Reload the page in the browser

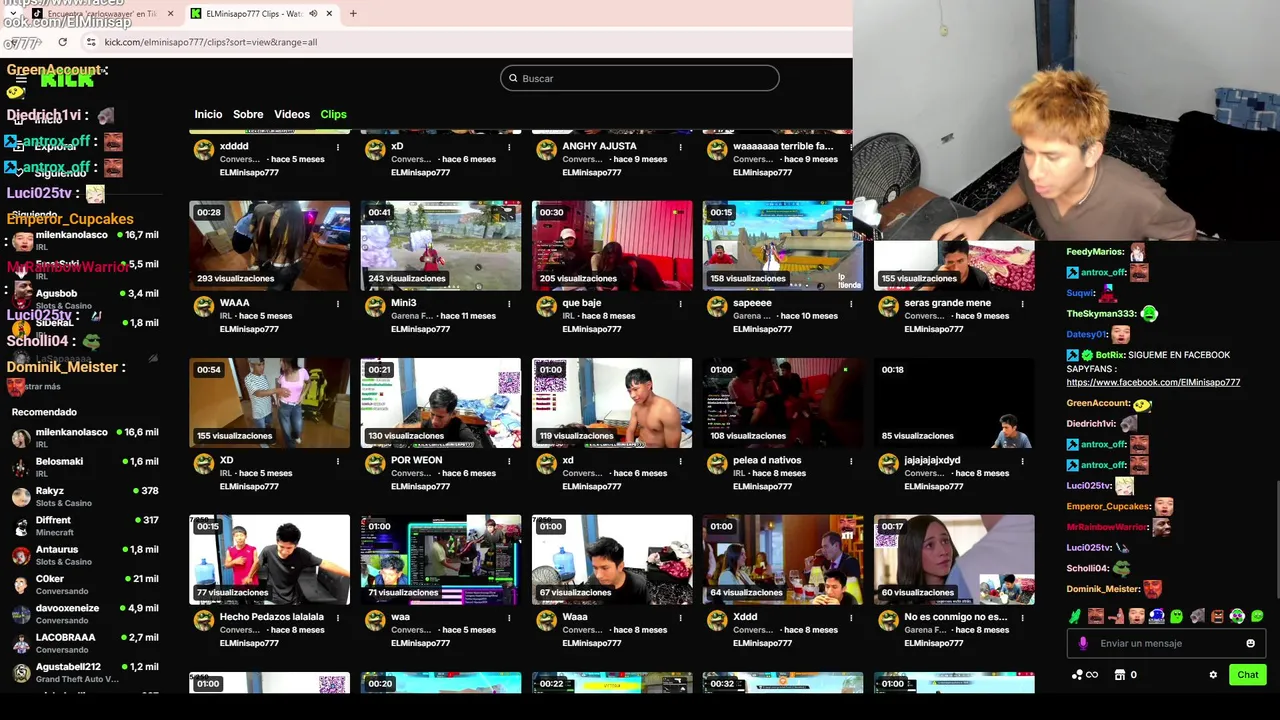[62, 42]
